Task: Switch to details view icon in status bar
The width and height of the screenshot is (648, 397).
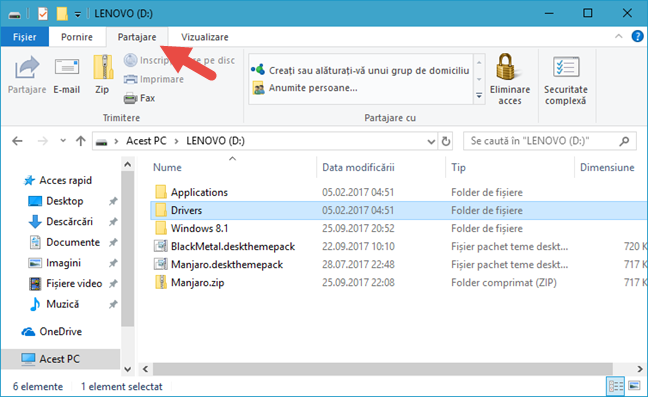Action: 615,386
